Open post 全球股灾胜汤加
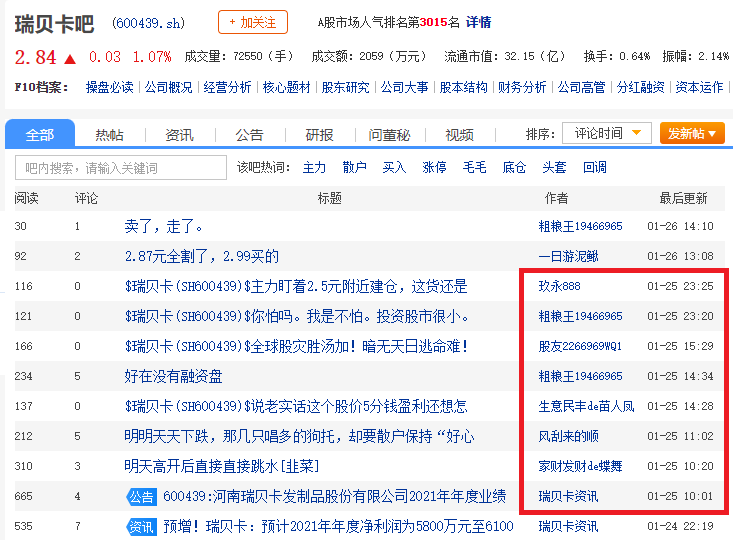 (296, 346)
